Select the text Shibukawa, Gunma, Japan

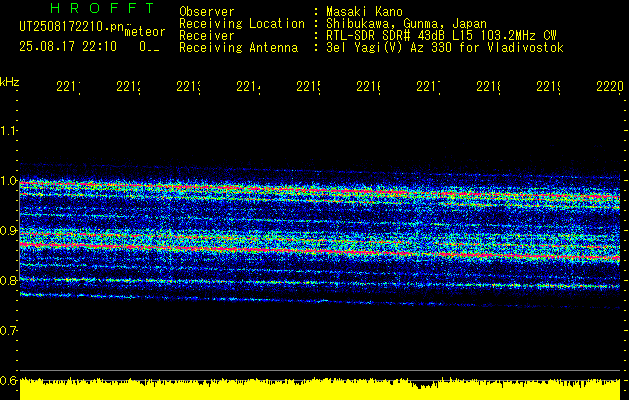click(406, 24)
